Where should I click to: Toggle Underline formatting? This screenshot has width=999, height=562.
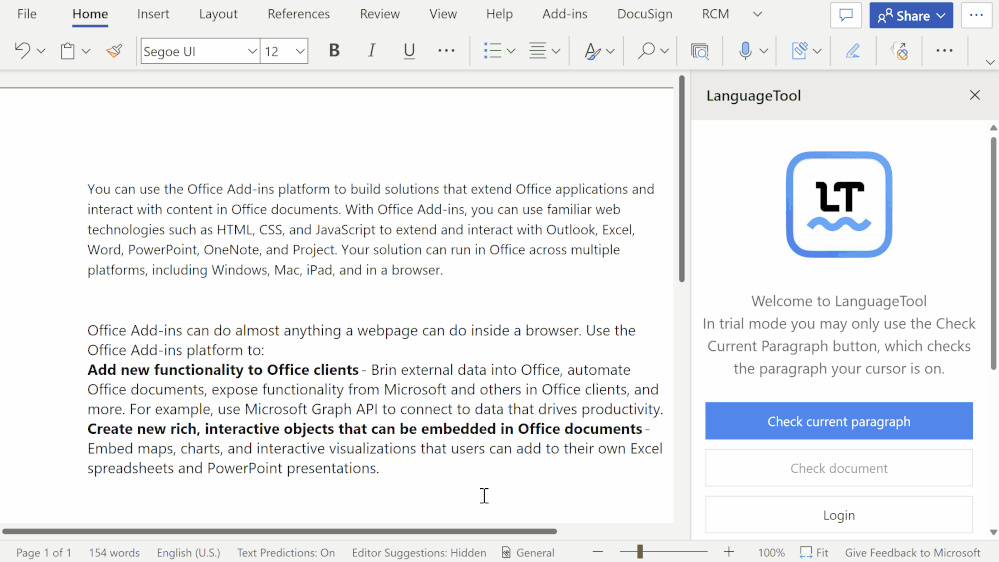[x=409, y=50]
